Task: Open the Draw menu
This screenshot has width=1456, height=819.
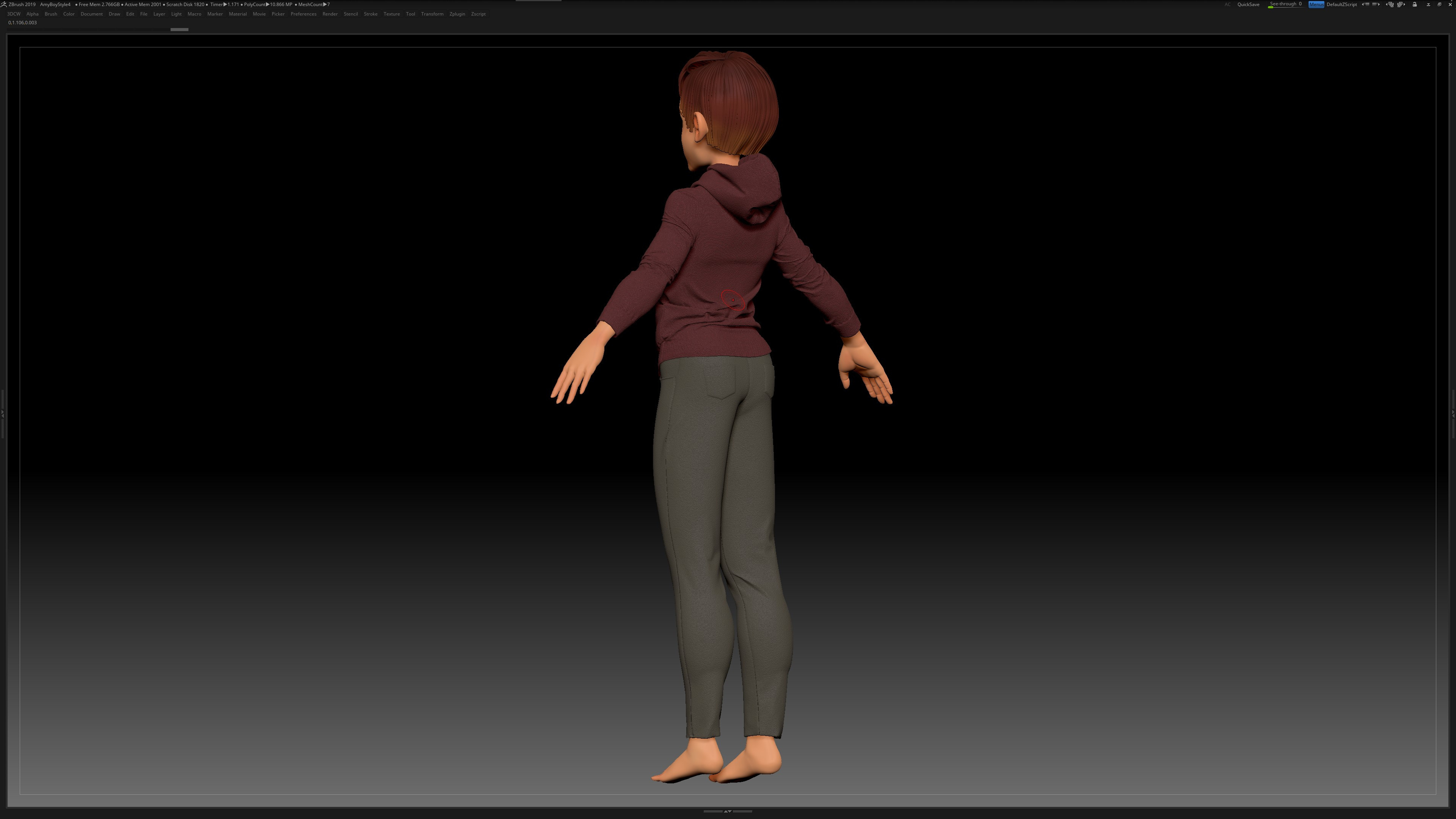Action: (x=114, y=14)
